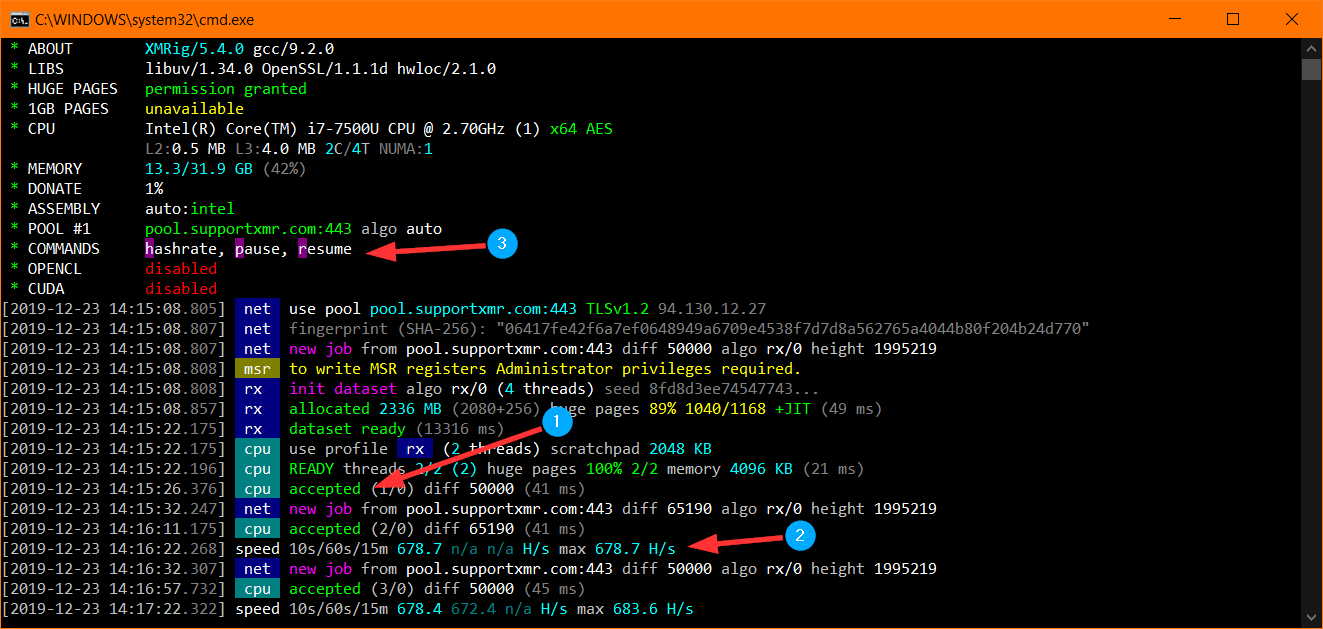Click the IP address 94.130.12.27
The image size is (1323, 629).
tap(712, 308)
